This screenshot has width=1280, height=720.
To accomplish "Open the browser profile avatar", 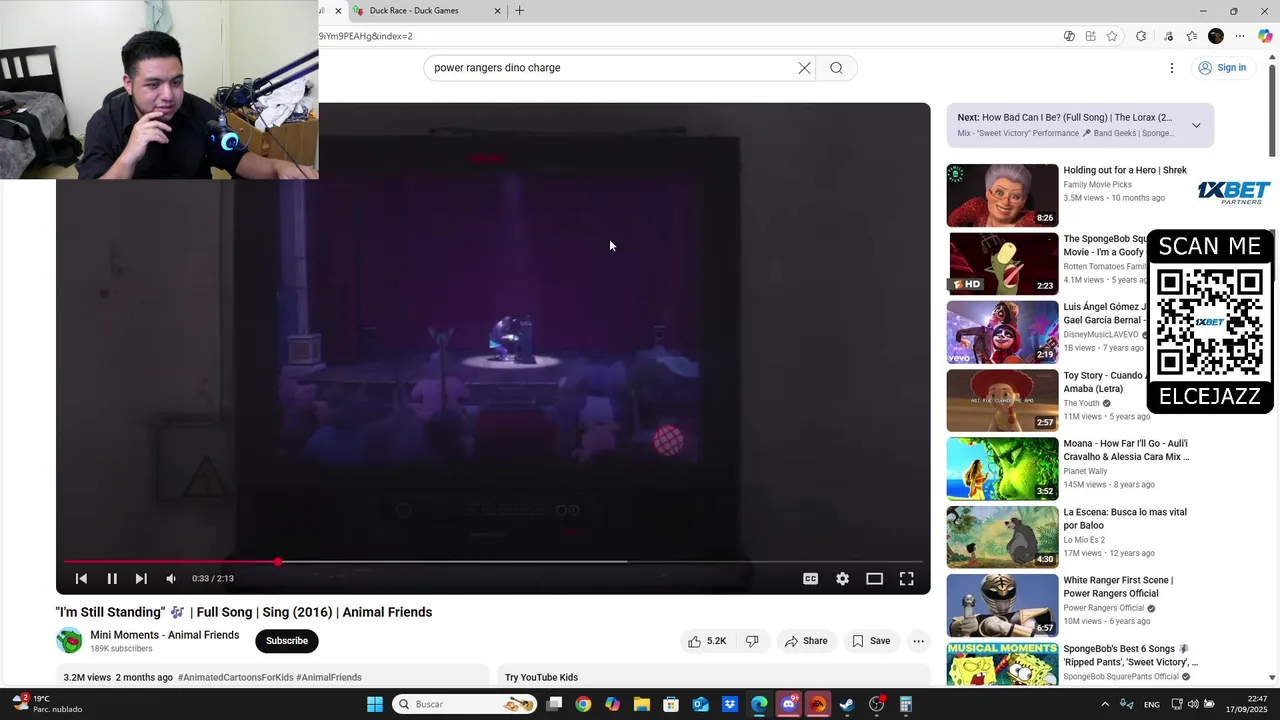I will tap(1216, 36).
